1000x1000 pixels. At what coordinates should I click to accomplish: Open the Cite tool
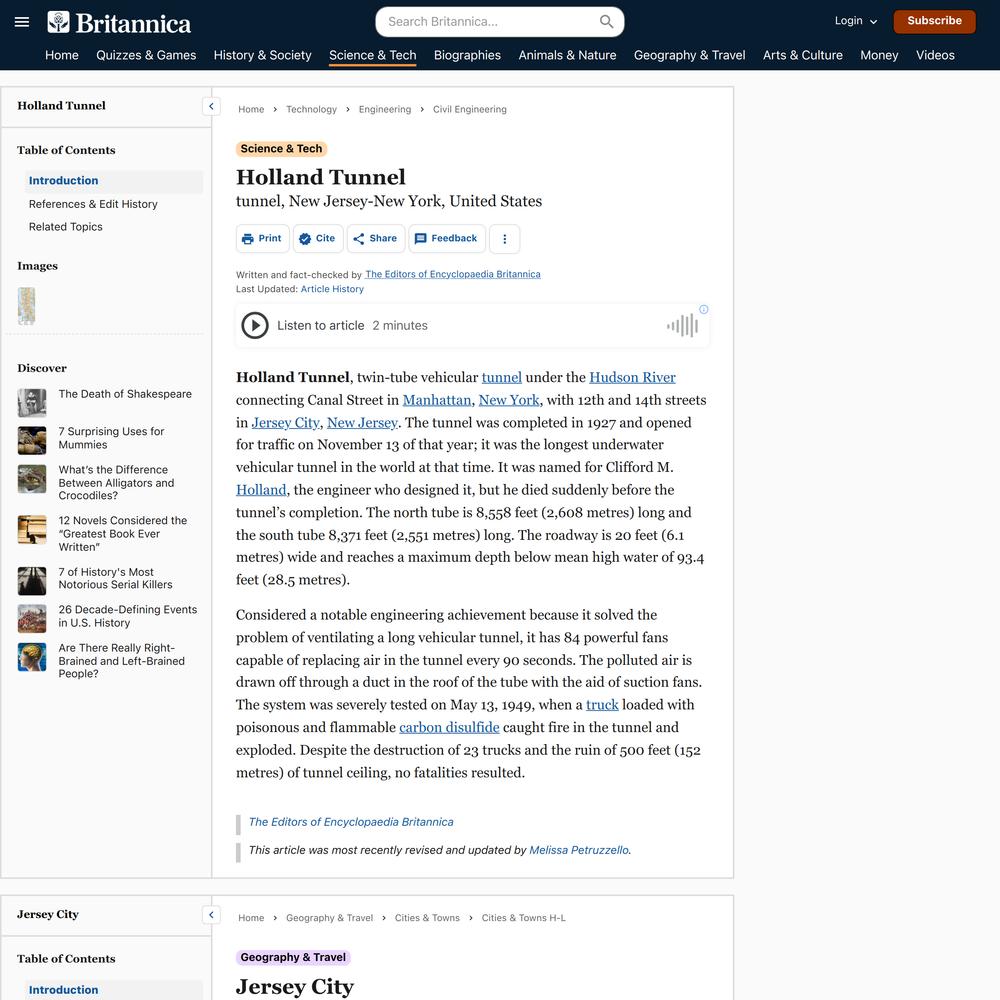coord(318,239)
